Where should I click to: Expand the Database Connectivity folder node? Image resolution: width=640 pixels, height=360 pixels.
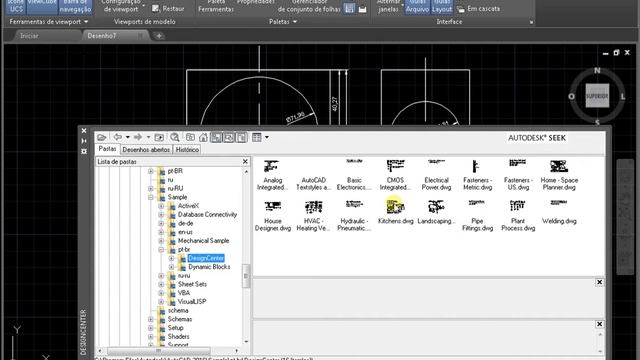[161, 215]
